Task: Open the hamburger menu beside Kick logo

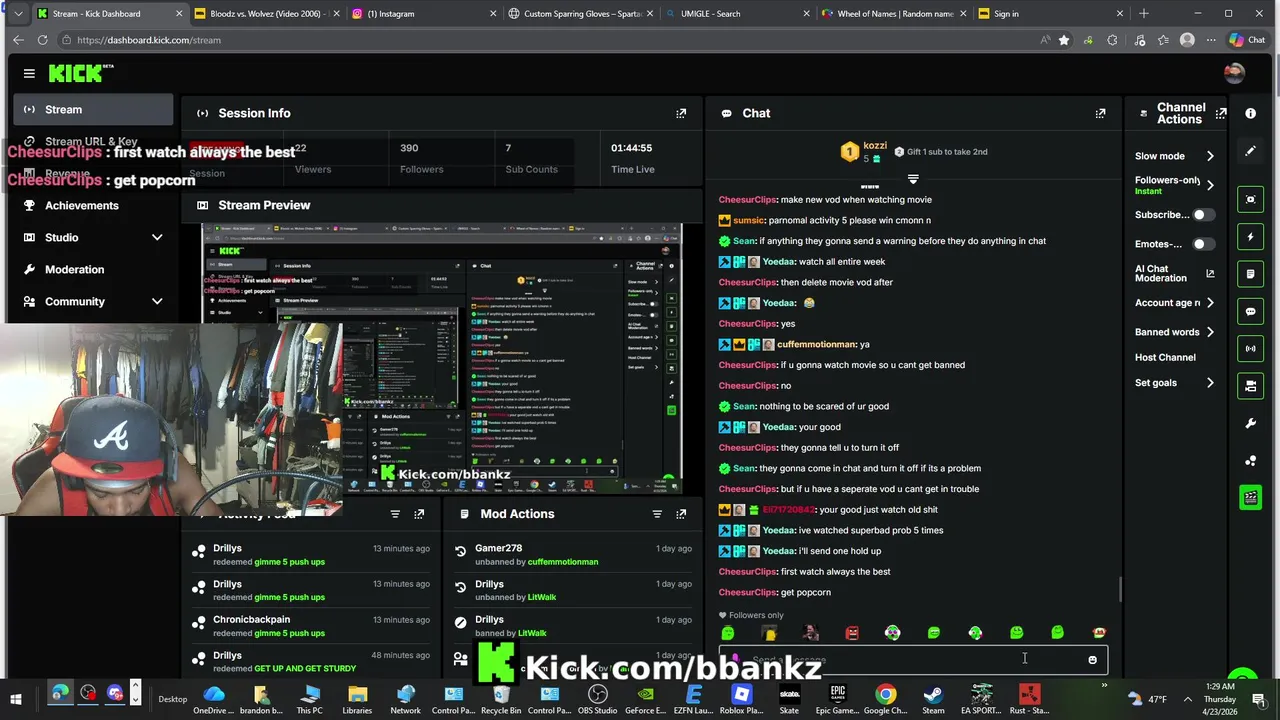Action: (29, 73)
